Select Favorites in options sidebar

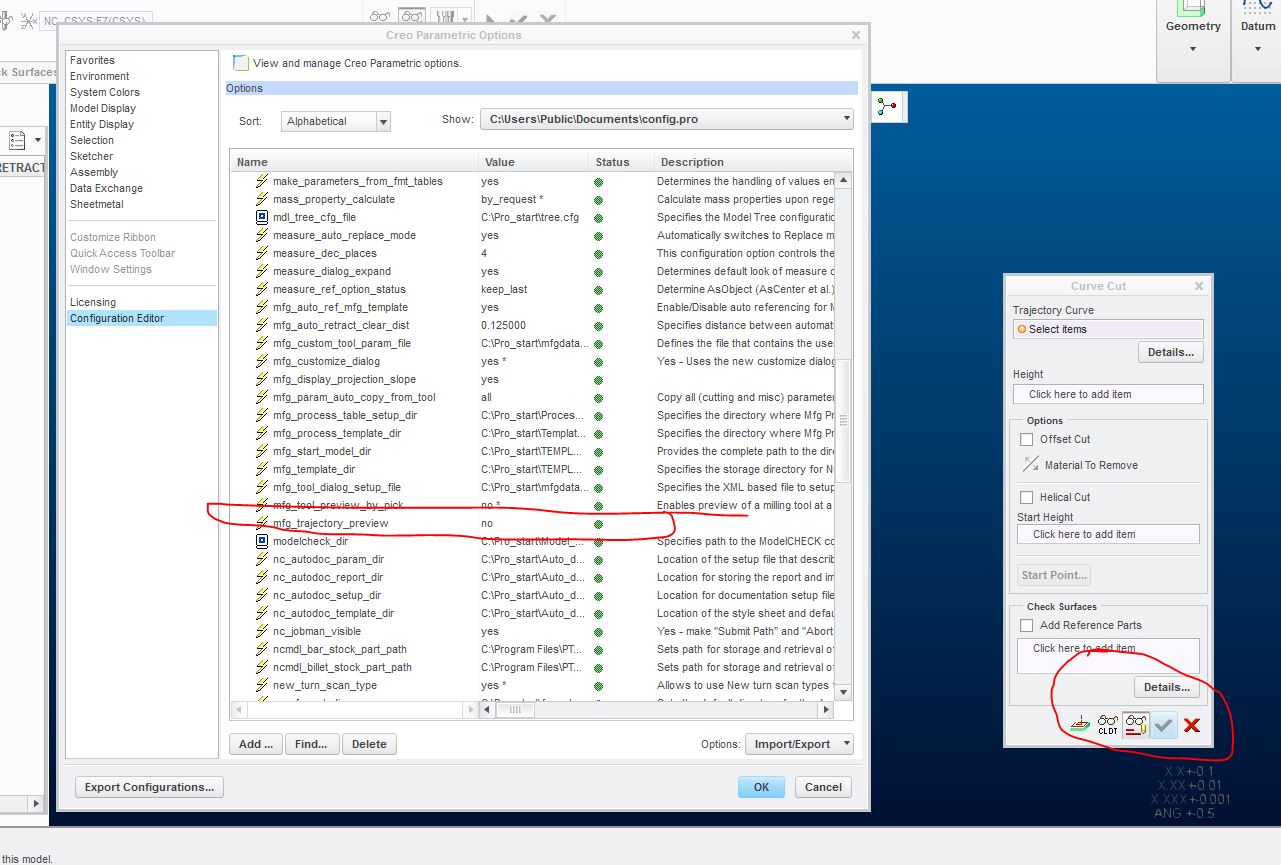point(92,60)
